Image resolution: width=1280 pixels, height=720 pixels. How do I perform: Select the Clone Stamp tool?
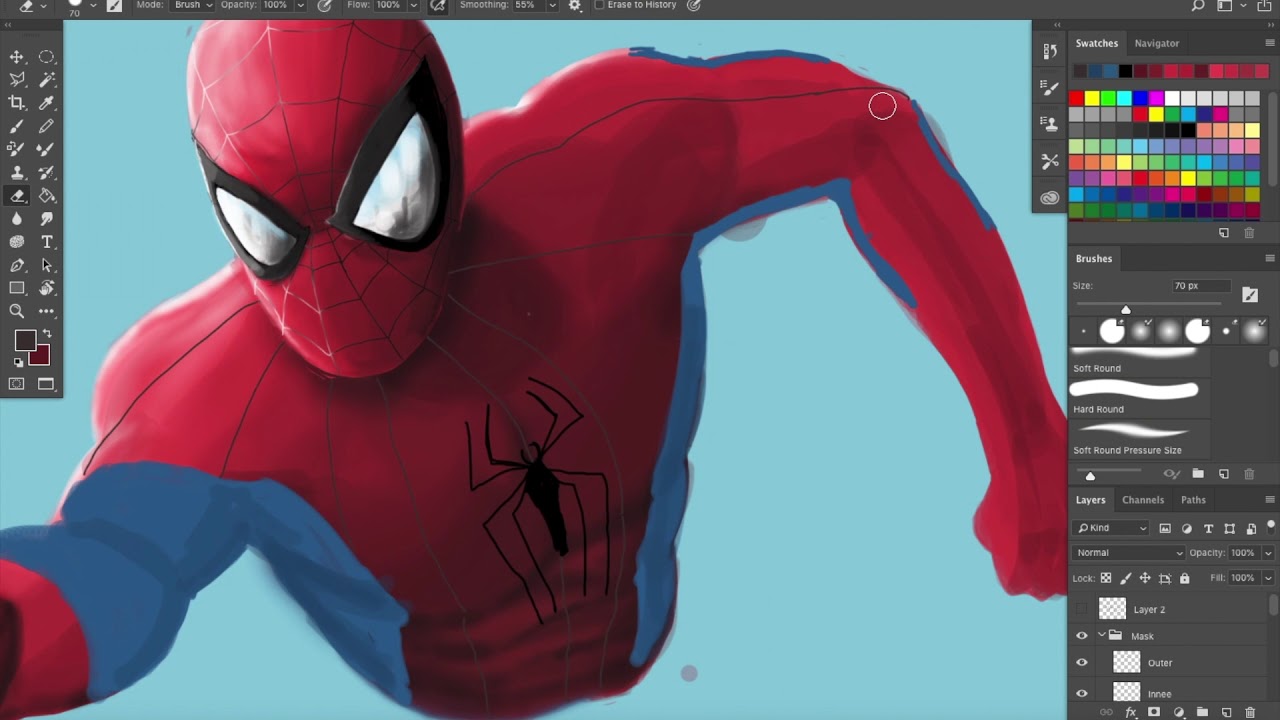17,173
